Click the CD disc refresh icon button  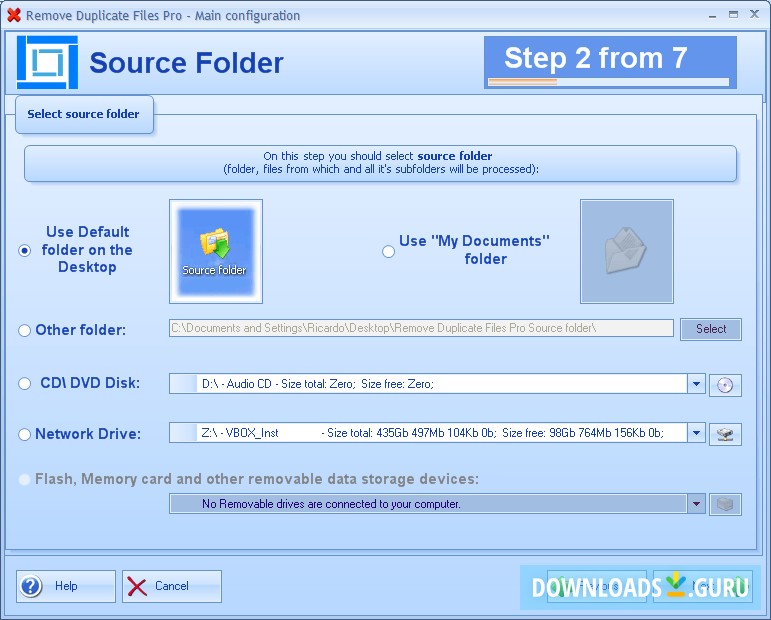coord(725,385)
